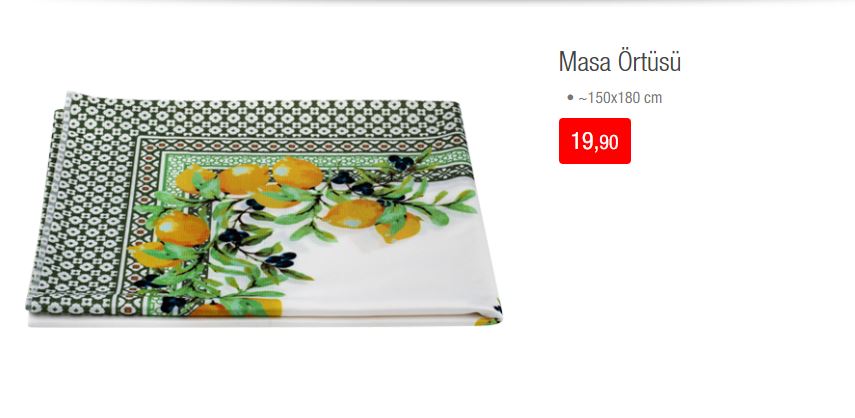Click the small 90 decimals in the price
The width and height of the screenshot is (855, 418).
click(608, 143)
